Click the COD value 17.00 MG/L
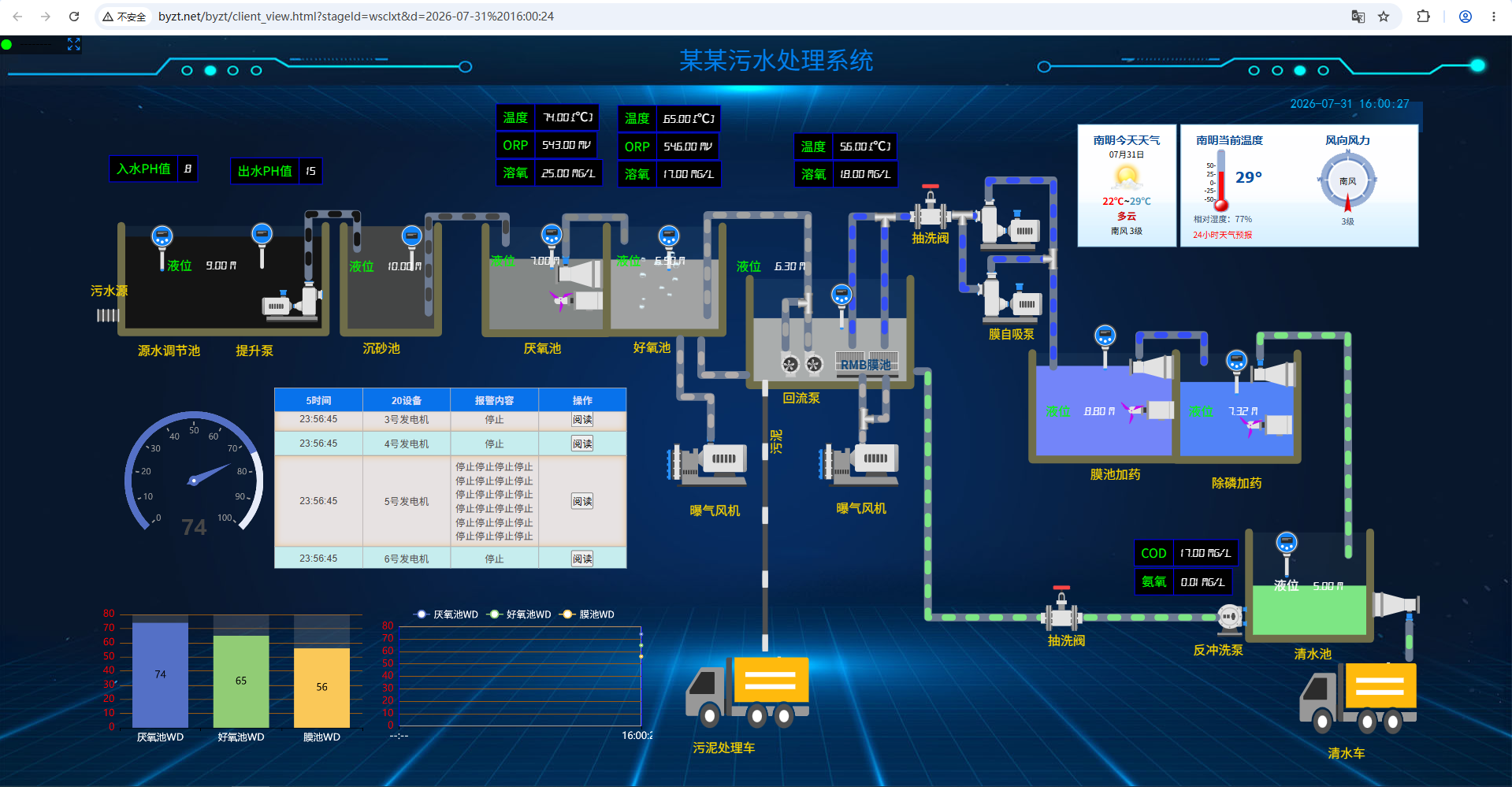The width and height of the screenshot is (1512, 787). (x=1205, y=553)
